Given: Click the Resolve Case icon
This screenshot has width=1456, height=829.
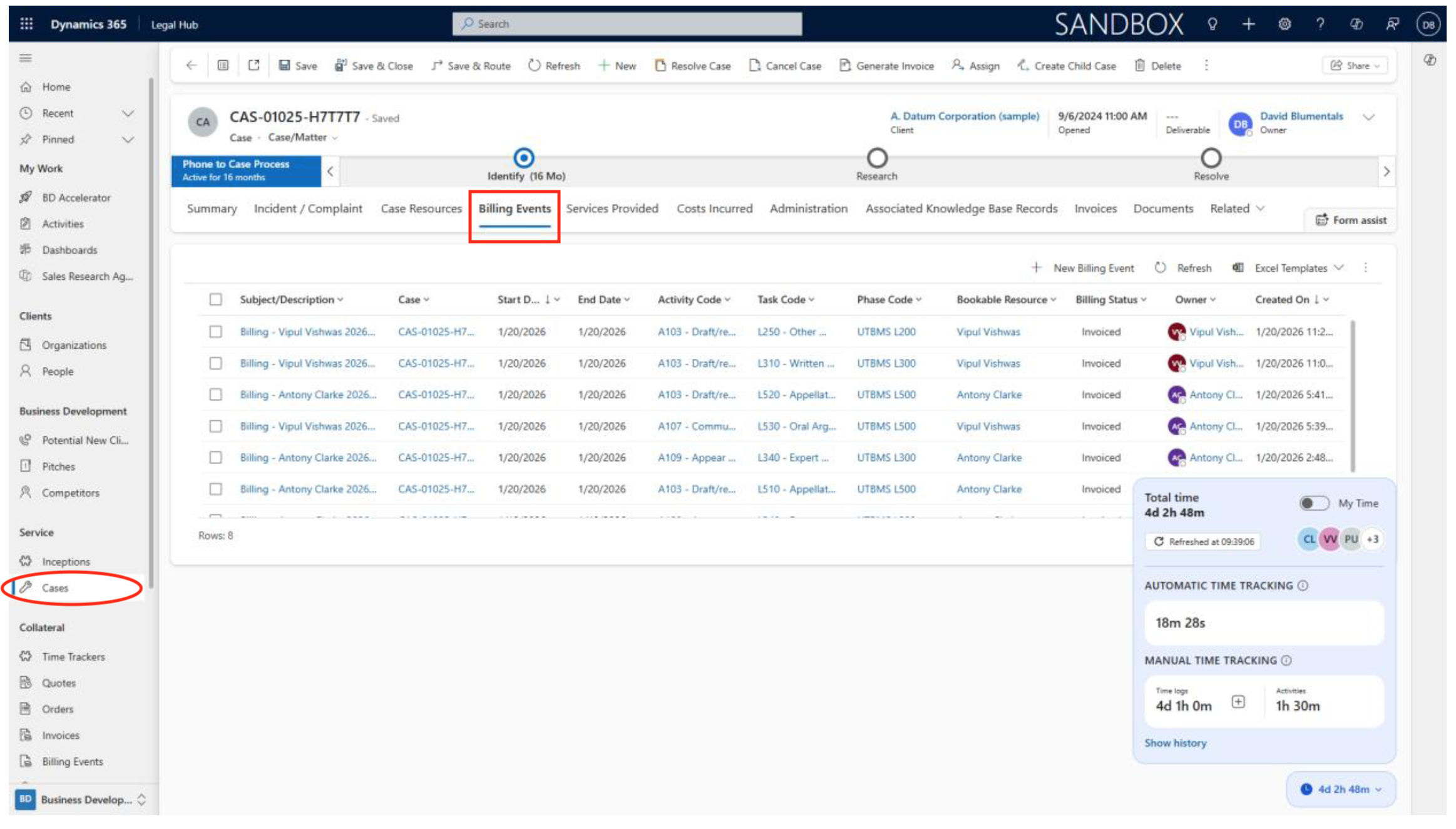Looking at the screenshot, I should 660,66.
